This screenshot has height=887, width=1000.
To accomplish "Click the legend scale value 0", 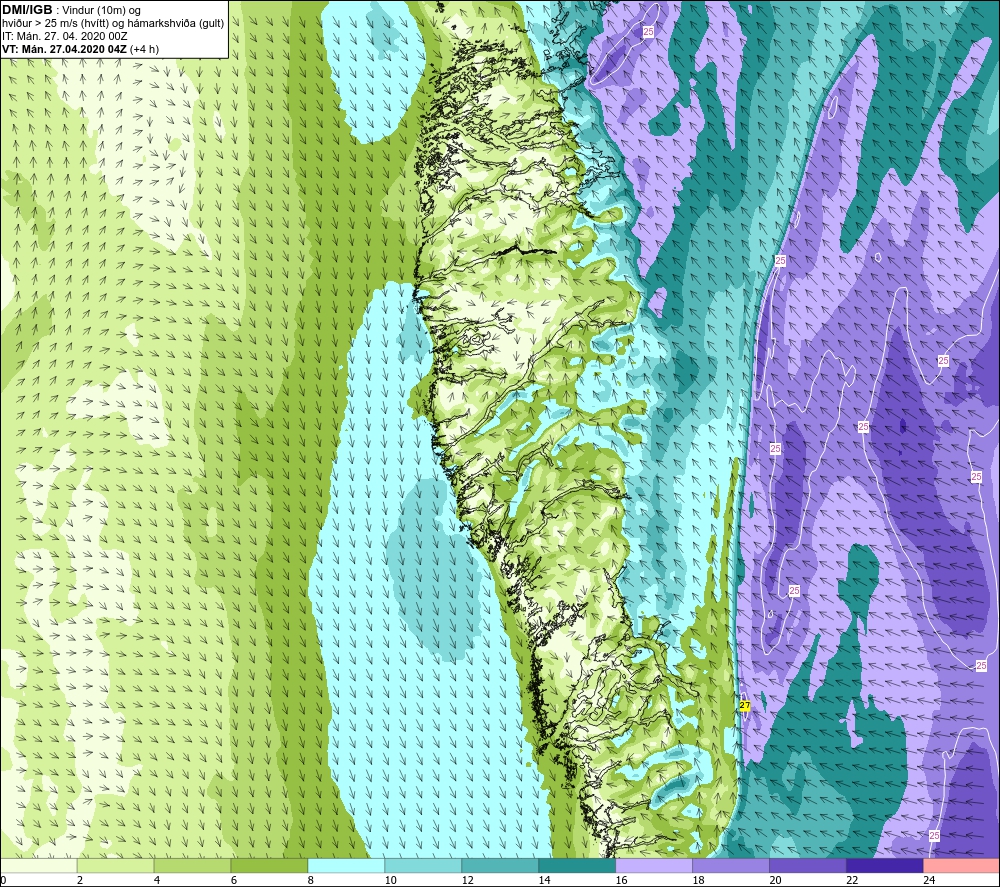I will pos(3,880).
